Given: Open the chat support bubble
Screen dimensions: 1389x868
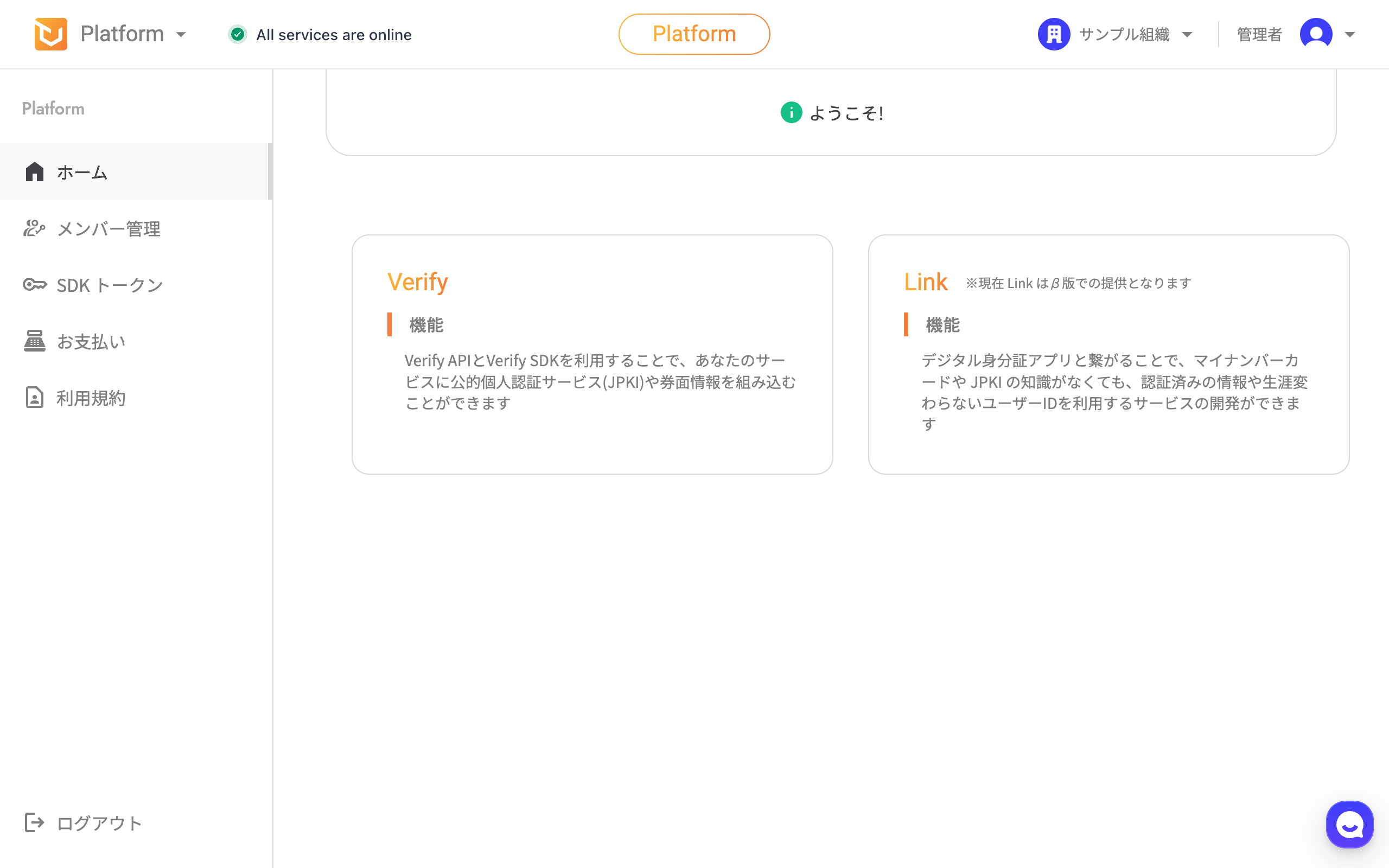Looking at the screenshot, I should tap(1349, 825).
